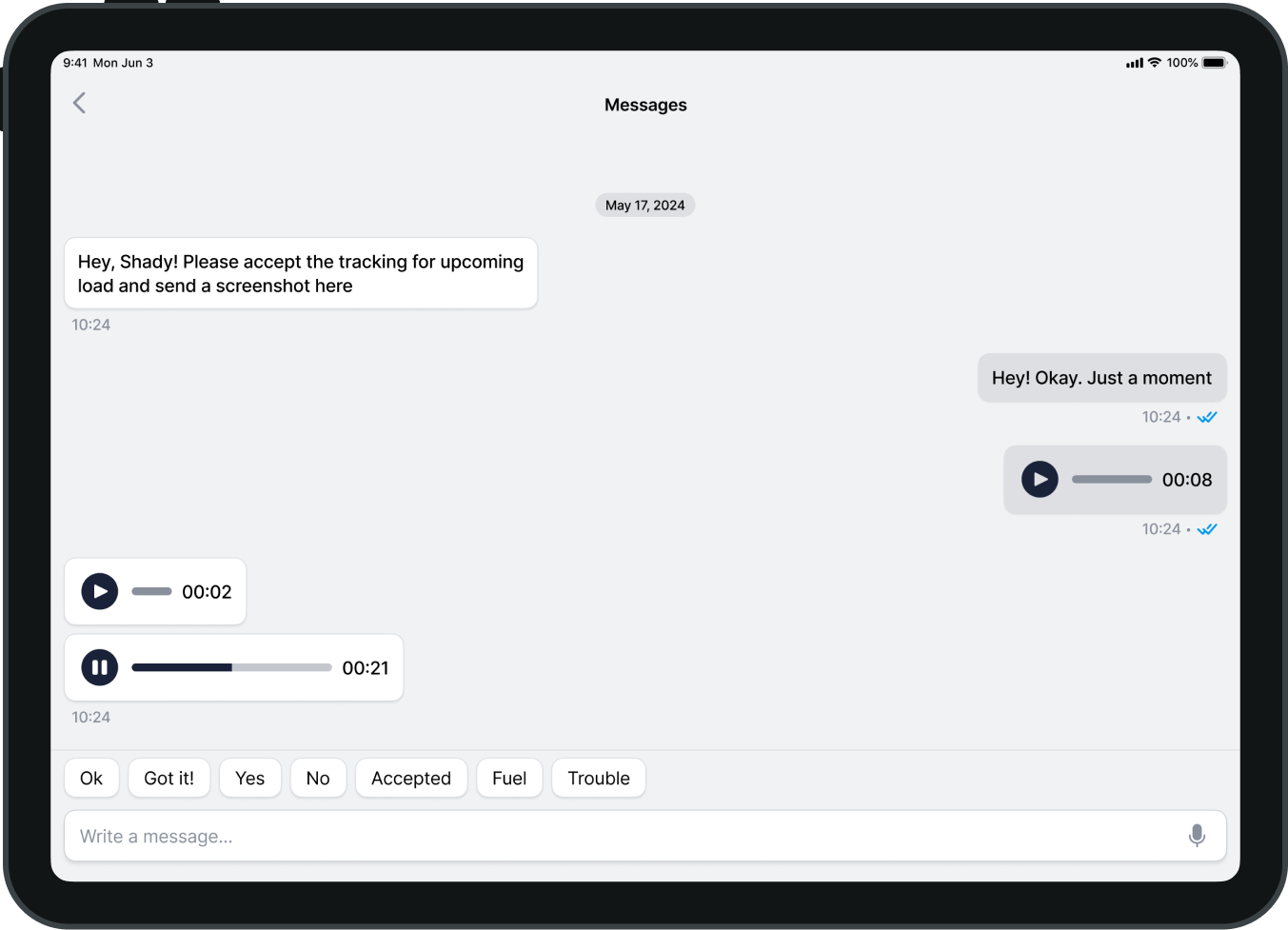Click the 'Hey, Shady!' incoming message bubble
The height and width of the screenshot is (930, 1288).
(301, 273)
